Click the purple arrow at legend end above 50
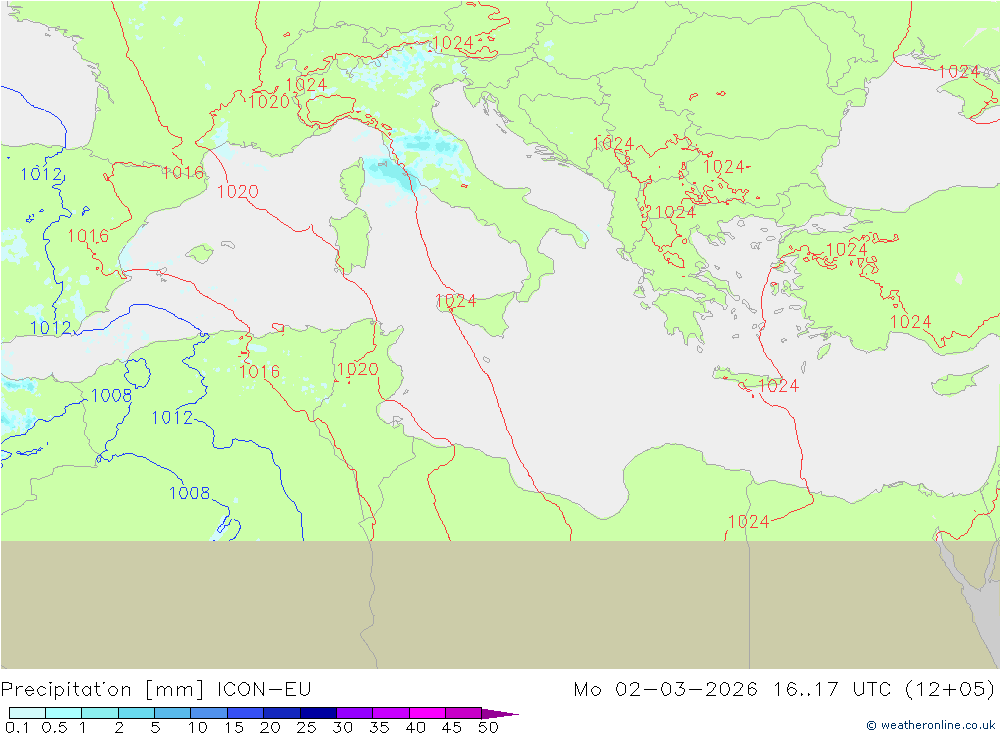This screenshot has height=733, width=1000. (x=499, y=713)
